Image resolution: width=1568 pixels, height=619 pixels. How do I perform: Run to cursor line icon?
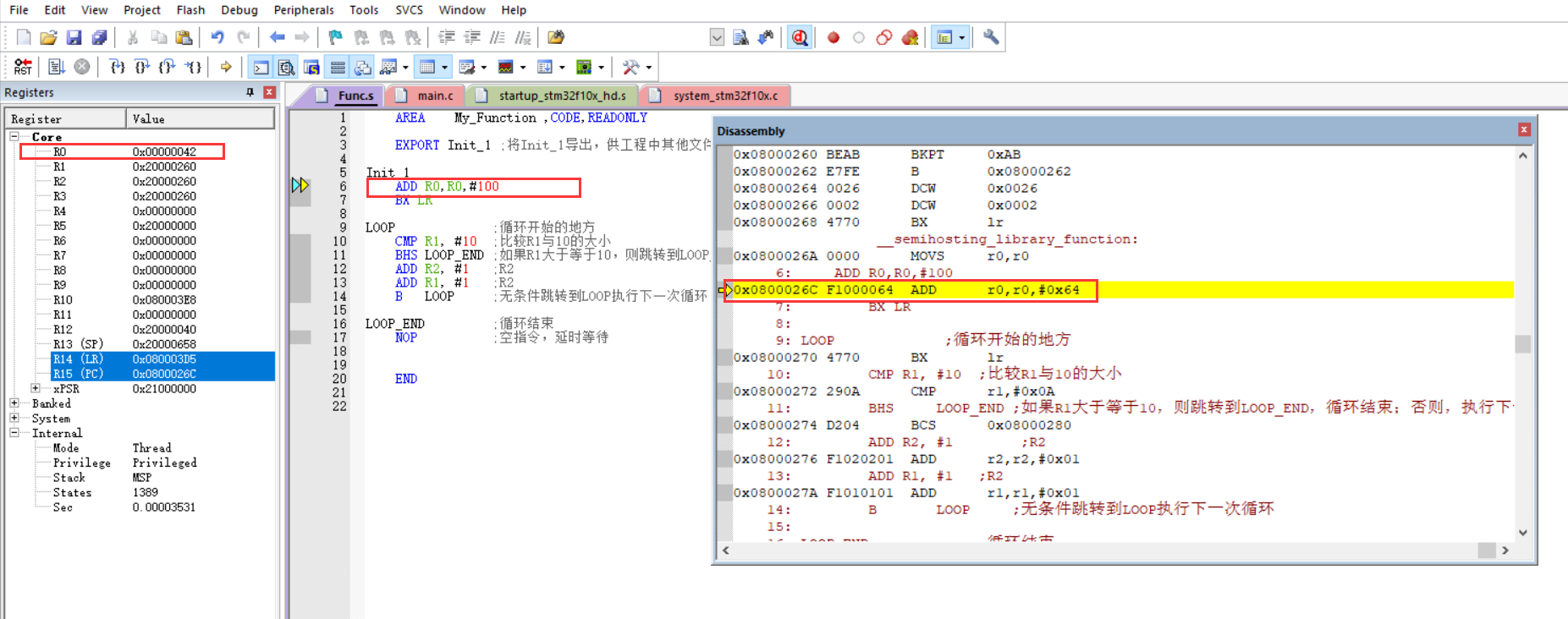193,67
